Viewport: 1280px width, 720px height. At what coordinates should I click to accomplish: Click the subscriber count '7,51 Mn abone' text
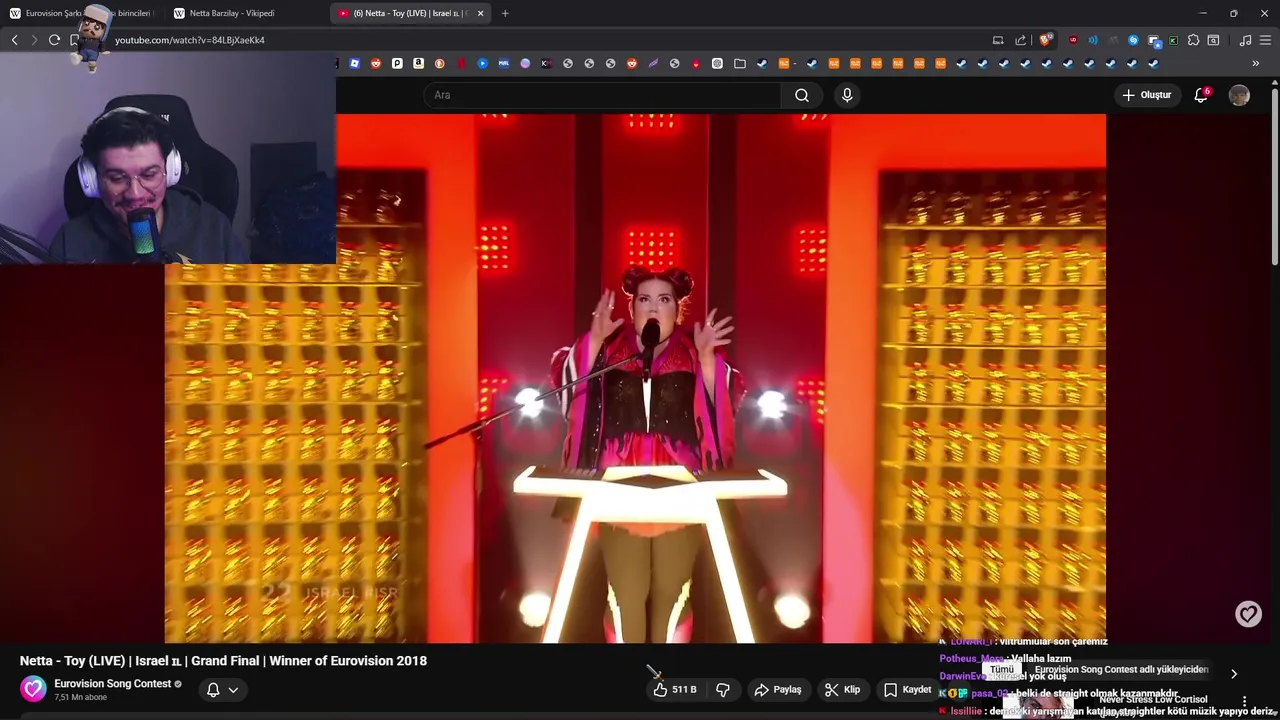click(81, 698)
